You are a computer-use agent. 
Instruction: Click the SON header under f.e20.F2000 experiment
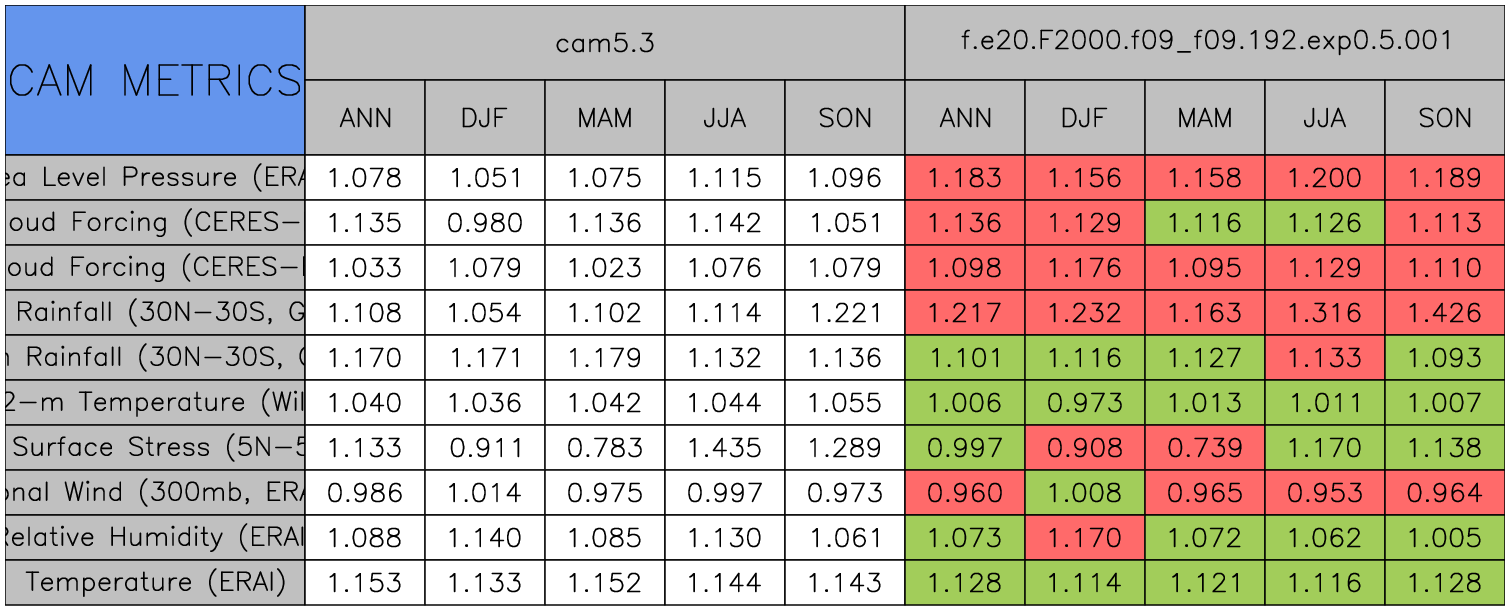(1445, 118)
